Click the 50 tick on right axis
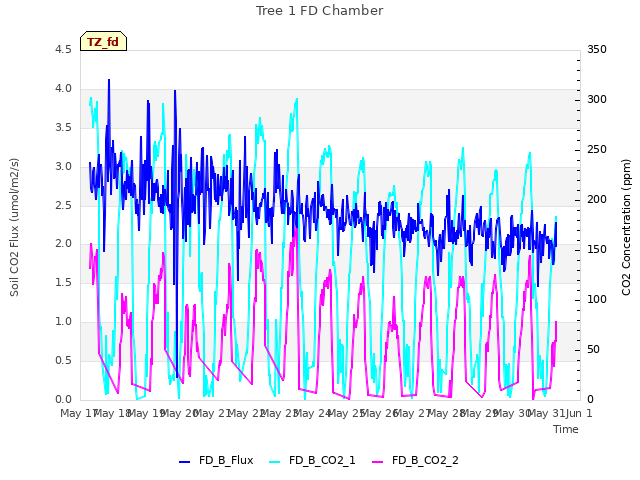The height and width of the screenshot is (480, 640). coord(593,349)
